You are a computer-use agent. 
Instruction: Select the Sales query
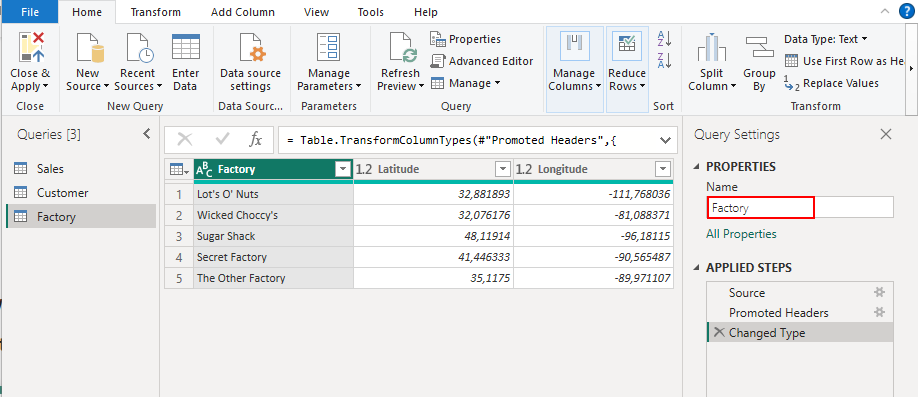[x=81, y=169]
